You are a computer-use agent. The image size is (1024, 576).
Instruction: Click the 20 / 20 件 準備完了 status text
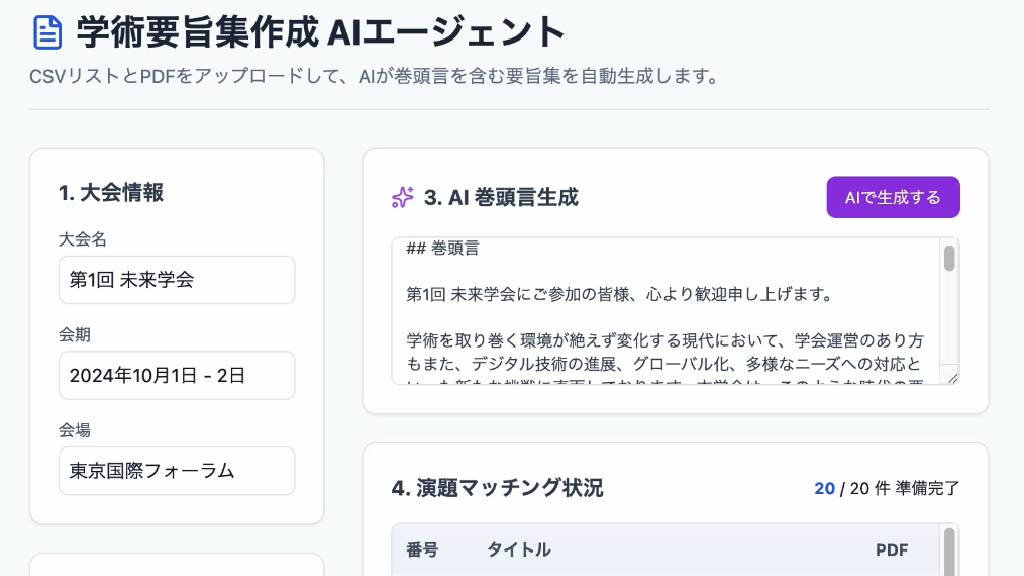(886, 488)
